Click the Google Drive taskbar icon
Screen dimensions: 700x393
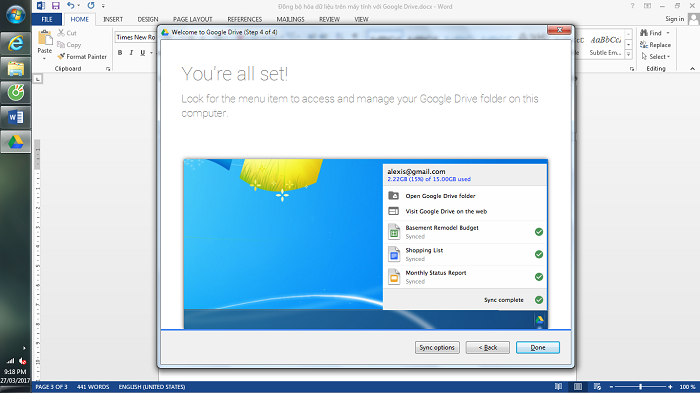point(16,142)
